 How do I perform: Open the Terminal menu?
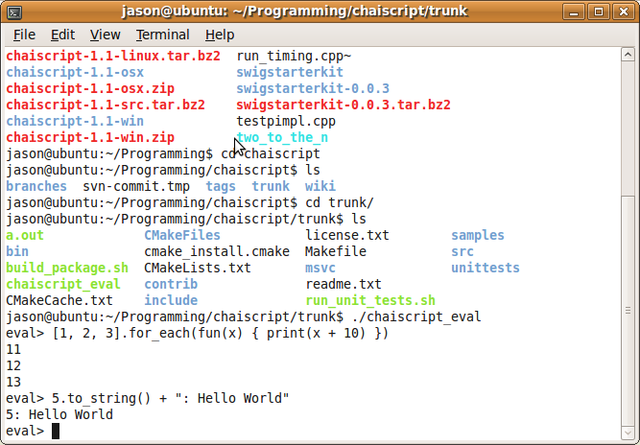[x=162, y=35]
